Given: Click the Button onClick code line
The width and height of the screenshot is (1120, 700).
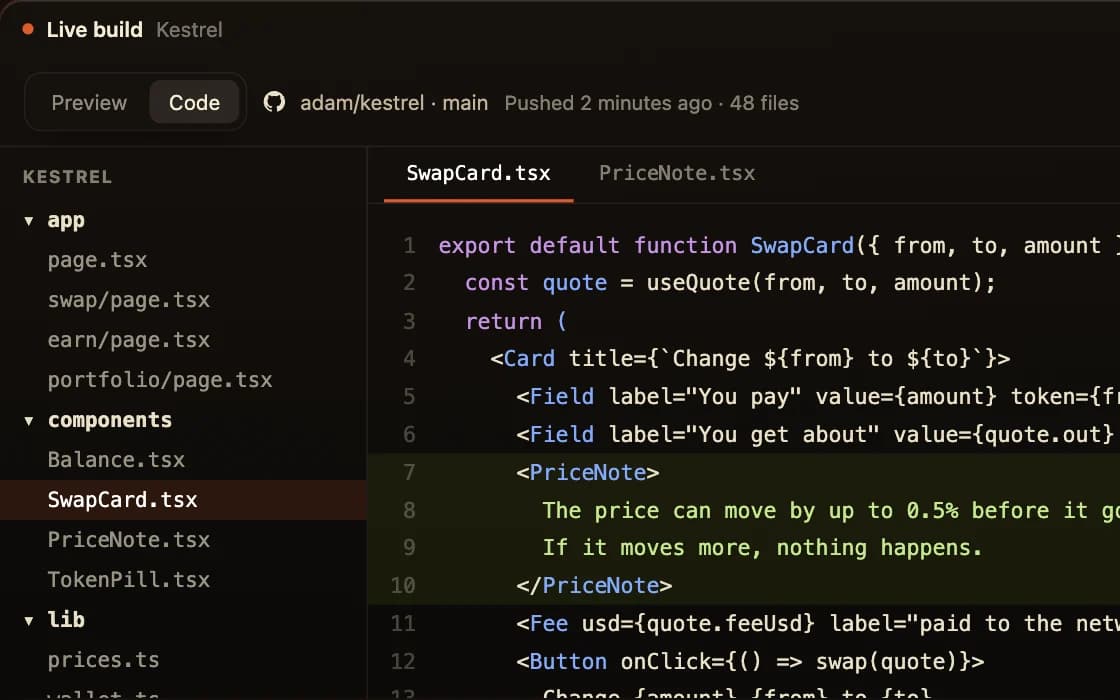Looking at the screenshot, I should (750, 661).
